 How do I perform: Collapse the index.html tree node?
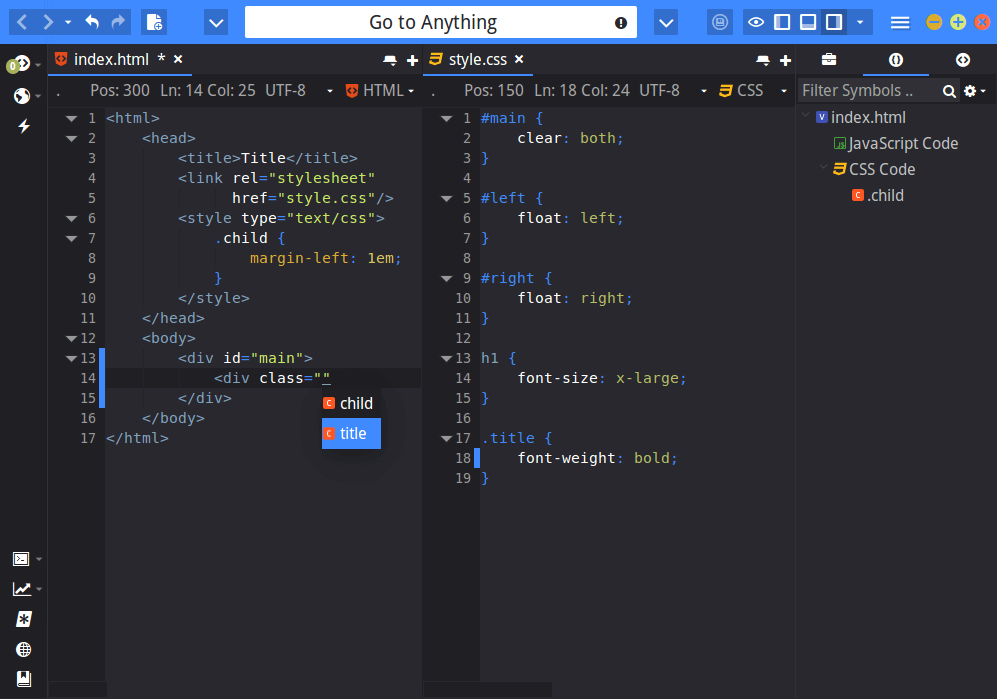click(806, 115)
